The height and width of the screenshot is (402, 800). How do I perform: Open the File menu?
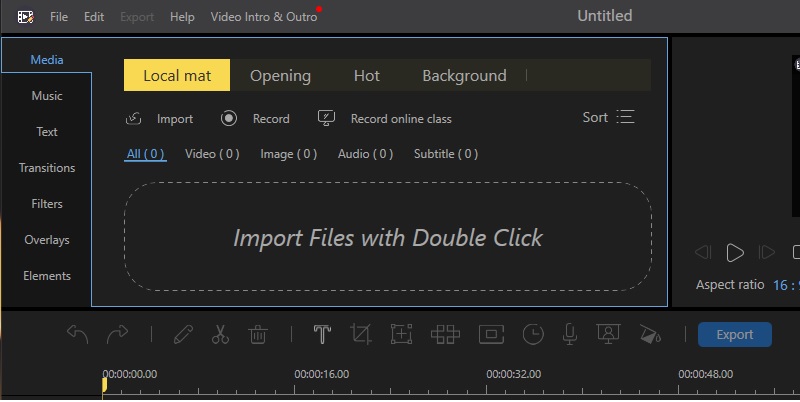click(59, 17)
